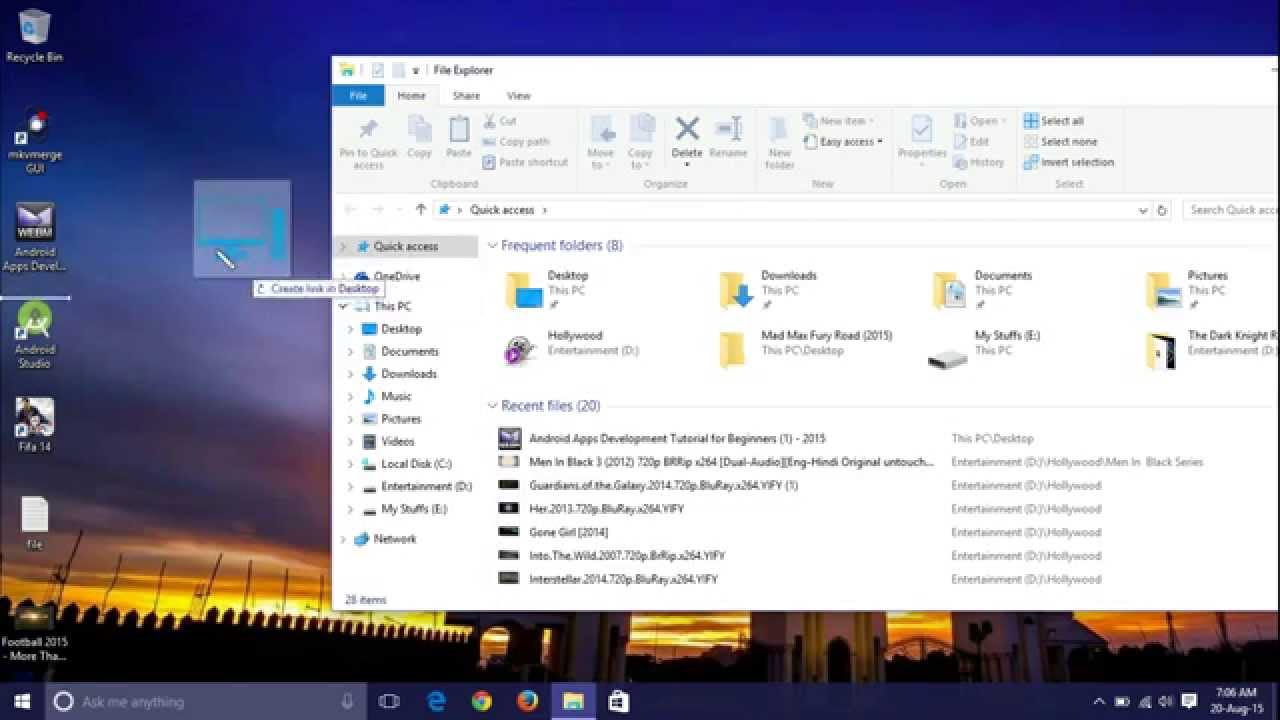Pin current folder to Quick access
Viewport: 1280px width, 720px height.
pos(366,140)
